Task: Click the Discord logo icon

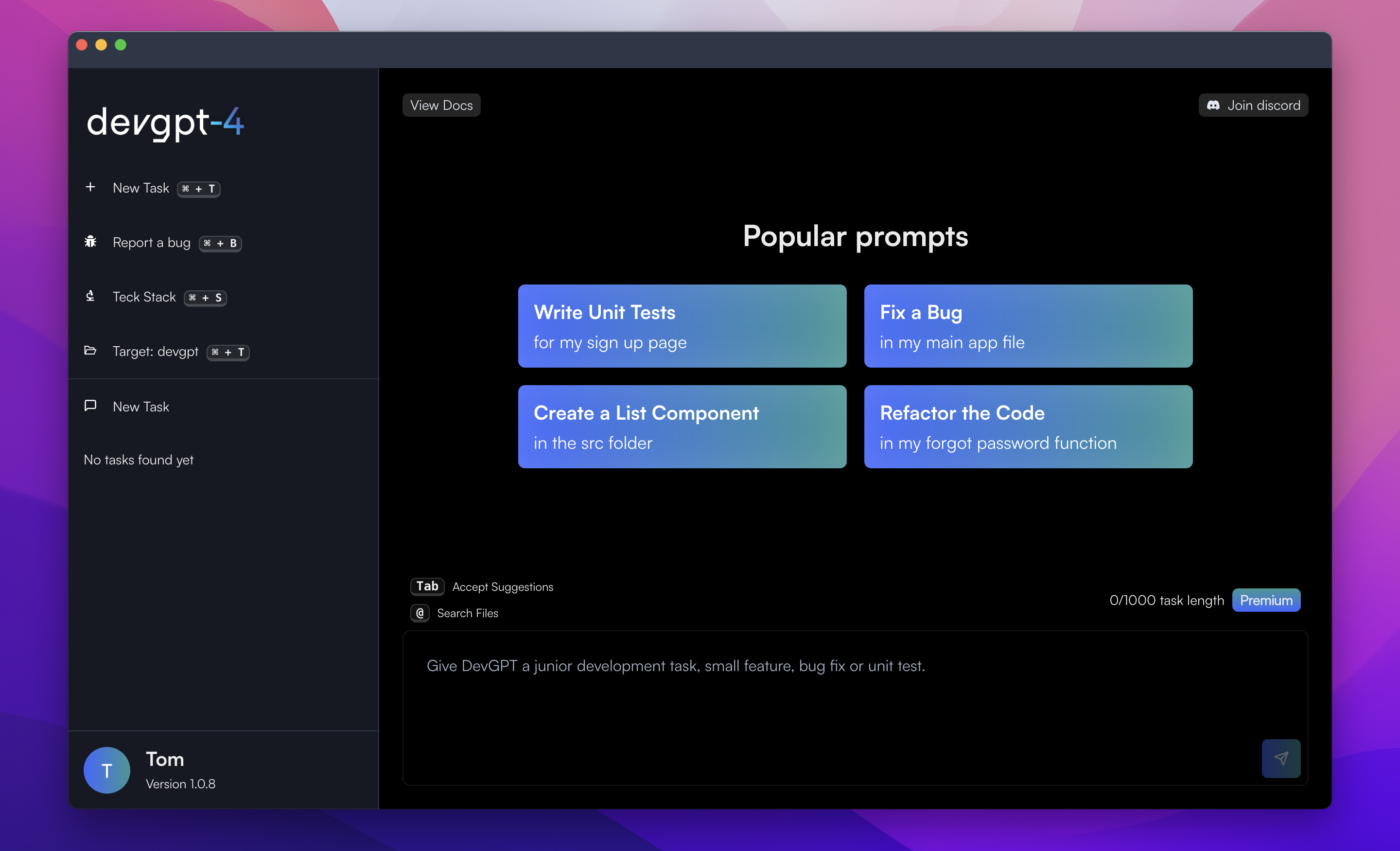Action: pos(1213,105)
